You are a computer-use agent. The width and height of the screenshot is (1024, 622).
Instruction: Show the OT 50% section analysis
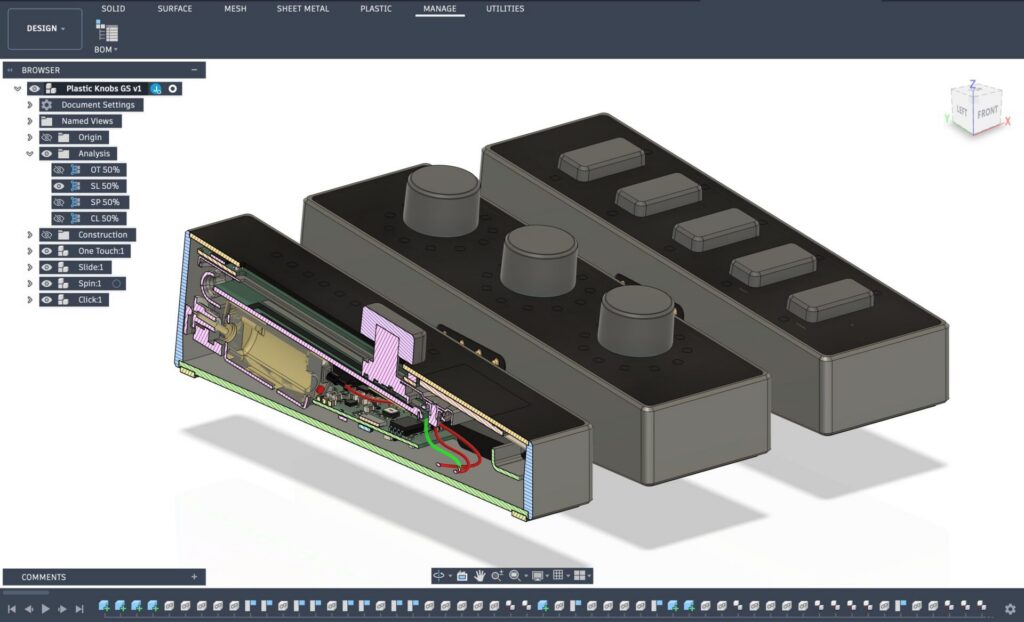(59, 170)
